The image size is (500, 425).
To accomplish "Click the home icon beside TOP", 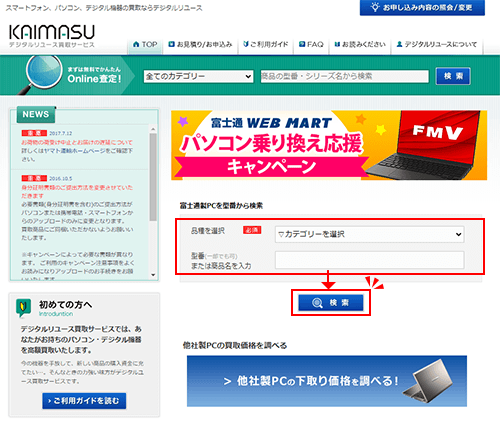I will click(136, 44).
